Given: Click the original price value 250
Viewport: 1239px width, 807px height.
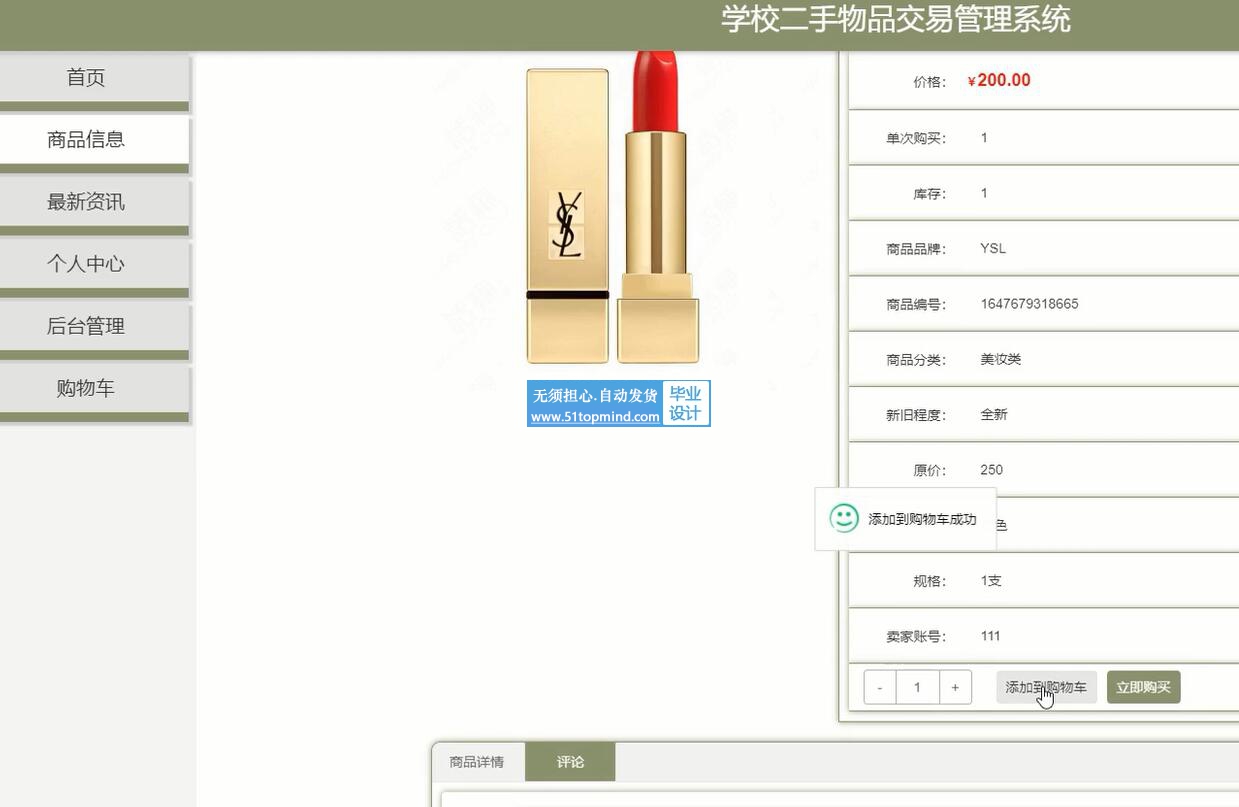Looking at the screenshot, I should (991, 470).
